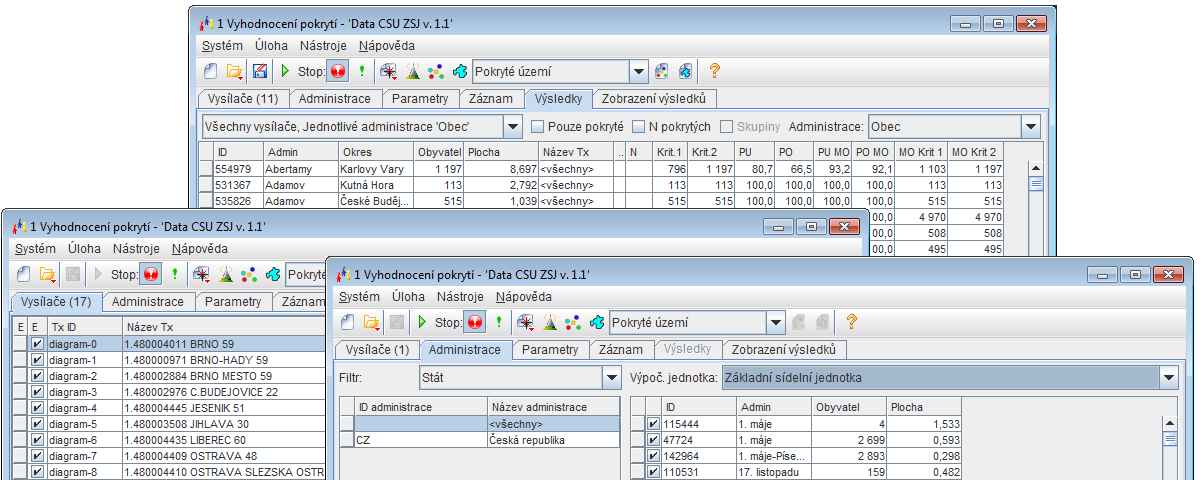This screenshot has width=1200, height=480.
Task: Click the orange help question mark in the top window
Action: (714, 72)
